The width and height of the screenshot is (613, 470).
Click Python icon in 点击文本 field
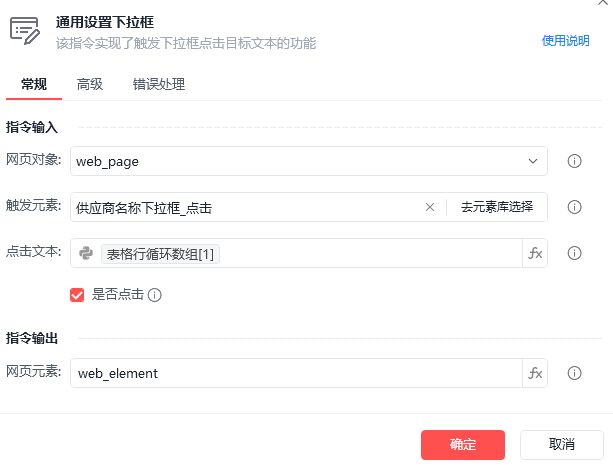coord(86,253)
